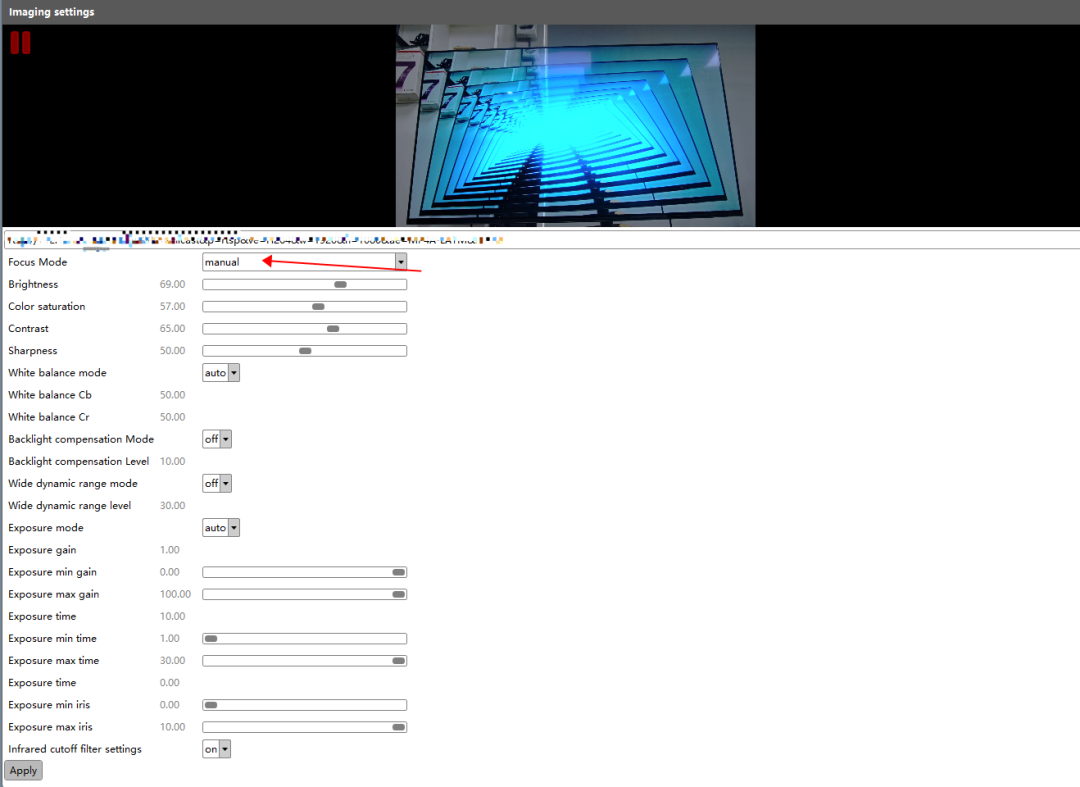
Task: Click the Exposure max iris slider thumb
Action: (x=396, y=726)
